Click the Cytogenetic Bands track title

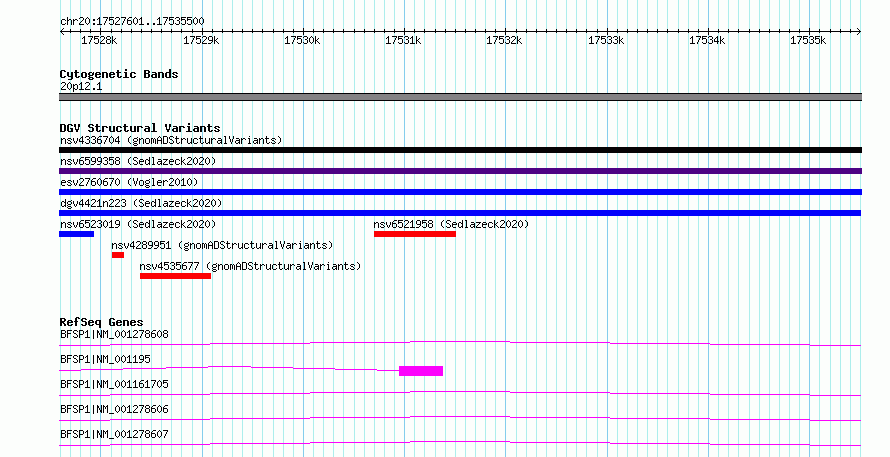tap(119, 74)
